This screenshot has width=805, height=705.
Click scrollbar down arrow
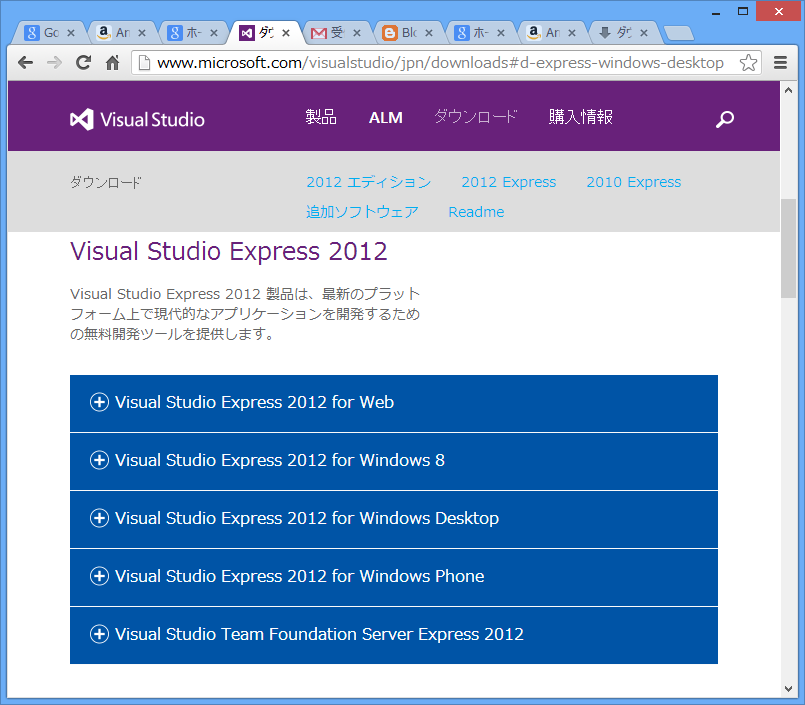pyautogui.click(x=788, y=689)
